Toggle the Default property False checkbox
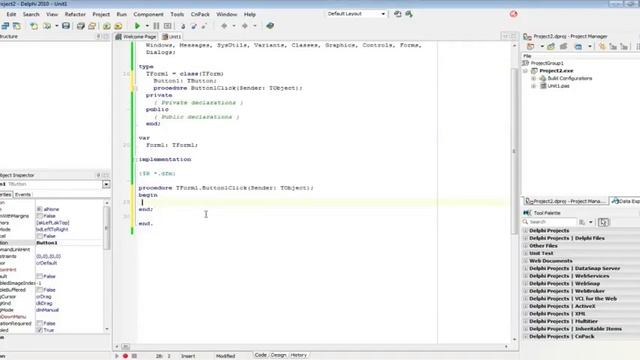The image size is (640, 360). pos(40,276)
